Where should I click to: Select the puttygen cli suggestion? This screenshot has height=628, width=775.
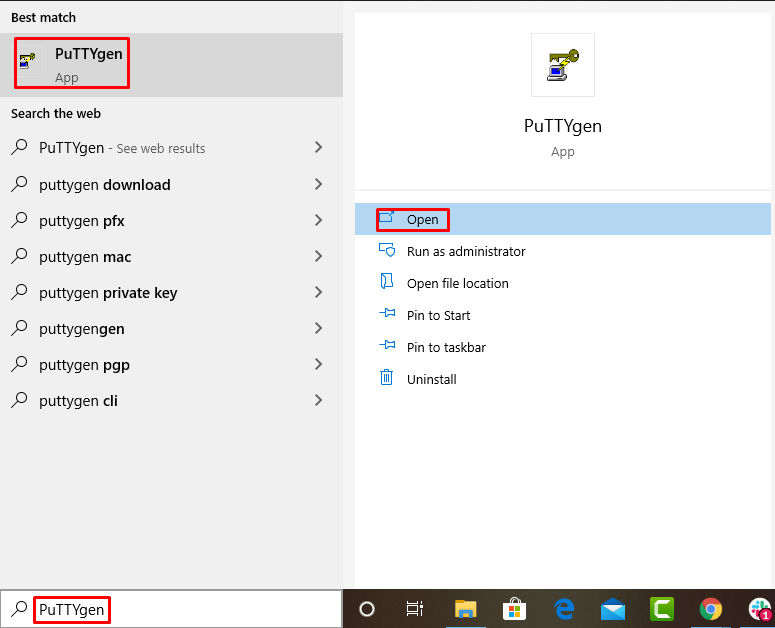pyautogui.click(x=171, y=401)
